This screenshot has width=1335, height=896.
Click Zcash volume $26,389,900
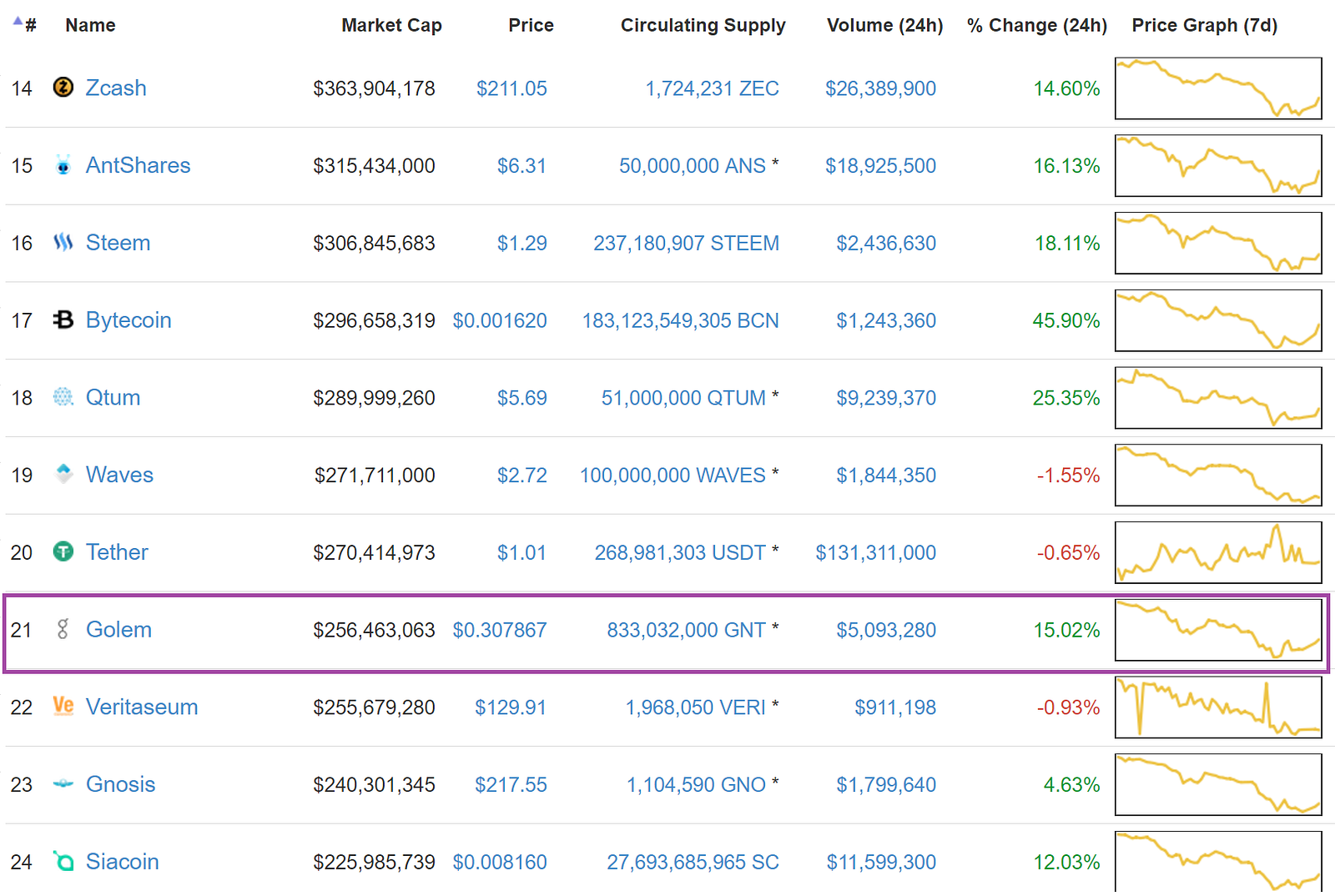(x=880, y=88)
